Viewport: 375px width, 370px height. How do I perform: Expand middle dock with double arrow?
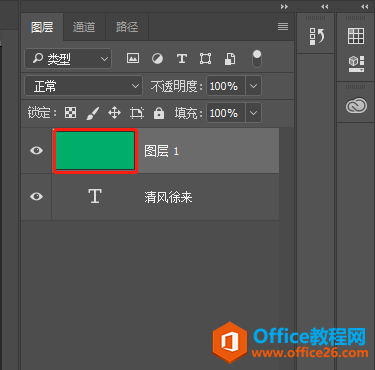[324, 7]
